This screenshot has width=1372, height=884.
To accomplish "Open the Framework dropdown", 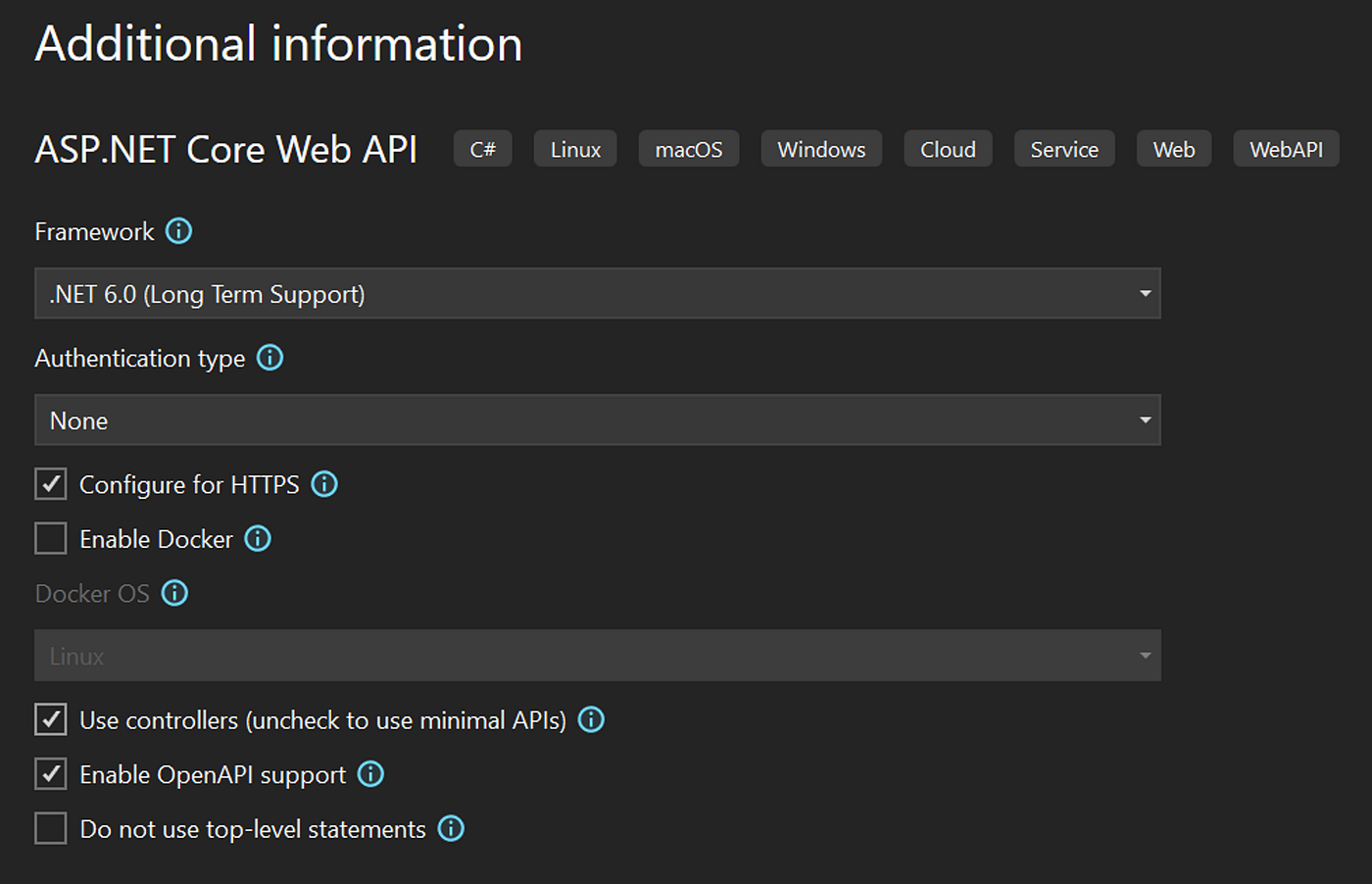I will (597, 294).
